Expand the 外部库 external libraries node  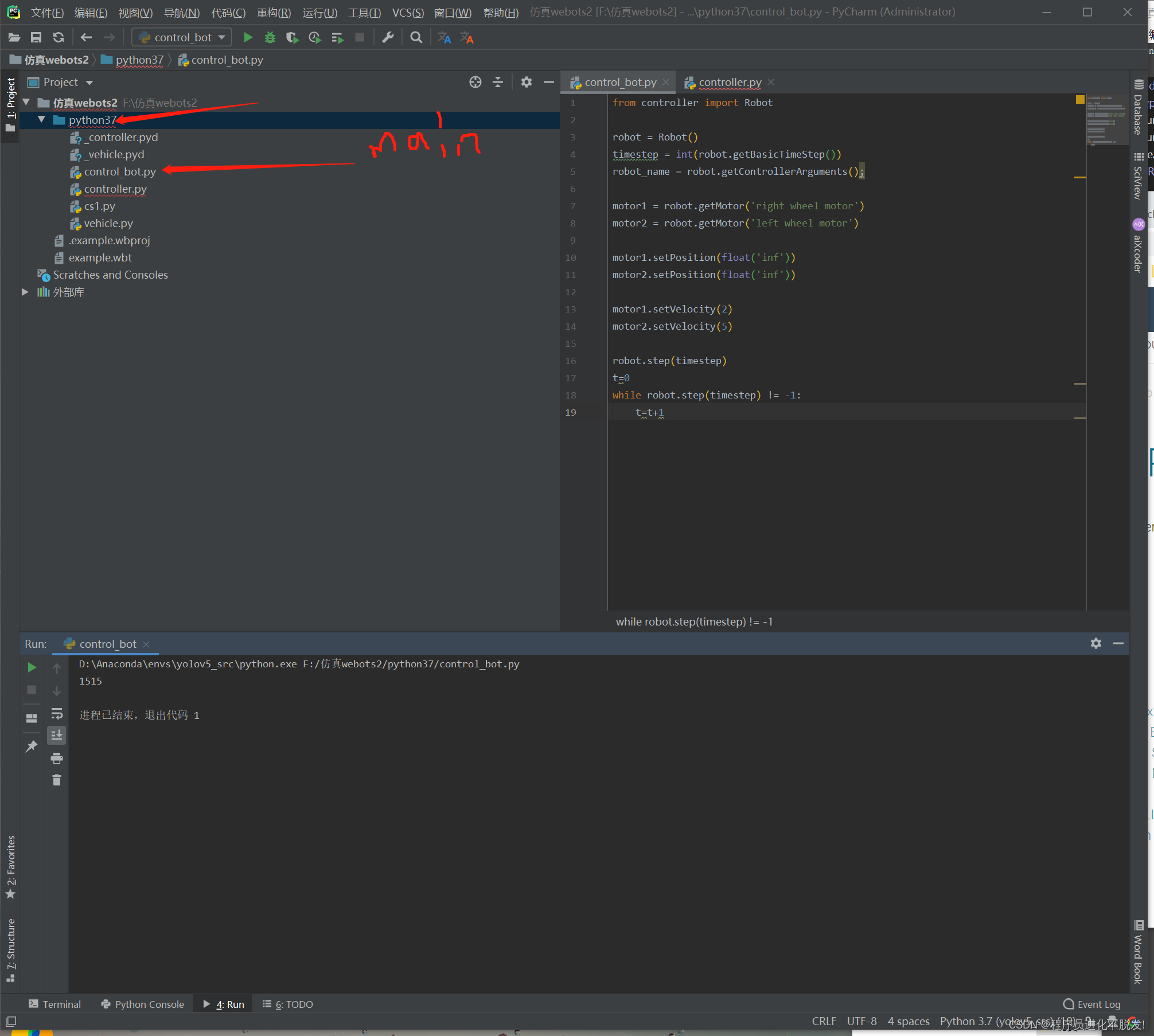[25, 292]
